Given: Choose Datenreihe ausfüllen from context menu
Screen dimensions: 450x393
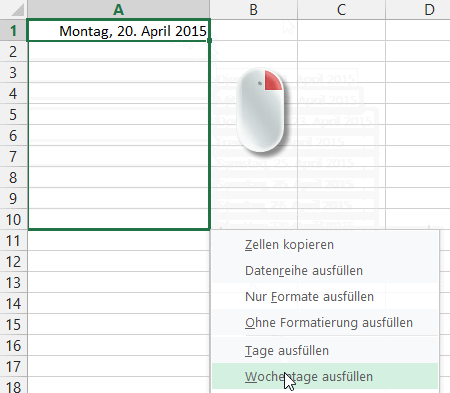Looking at the screenshot, I should coord(325,270).
